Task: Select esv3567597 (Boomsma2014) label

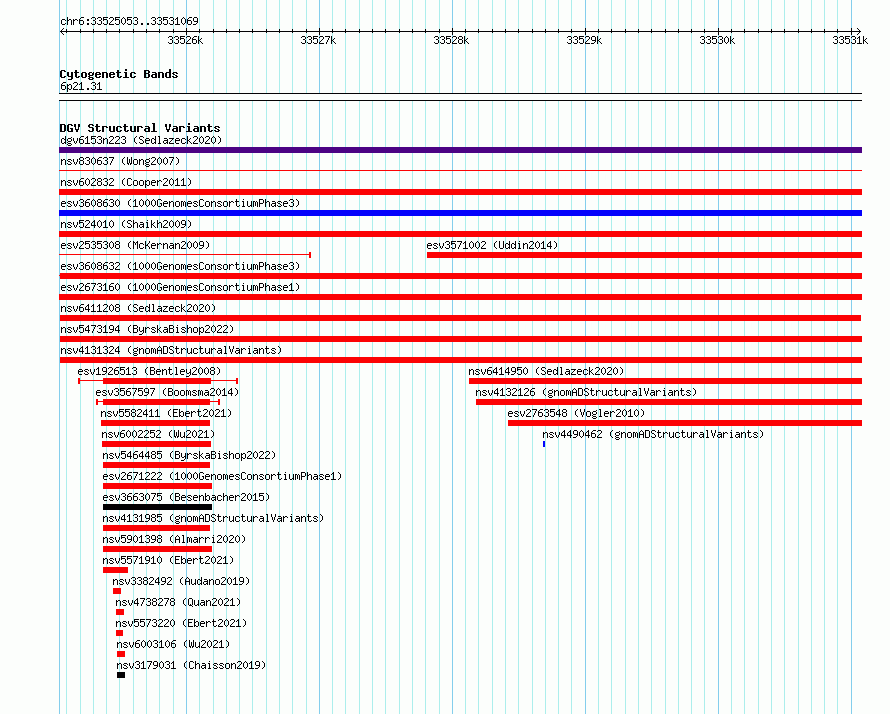Action: (x=167, y=392)
